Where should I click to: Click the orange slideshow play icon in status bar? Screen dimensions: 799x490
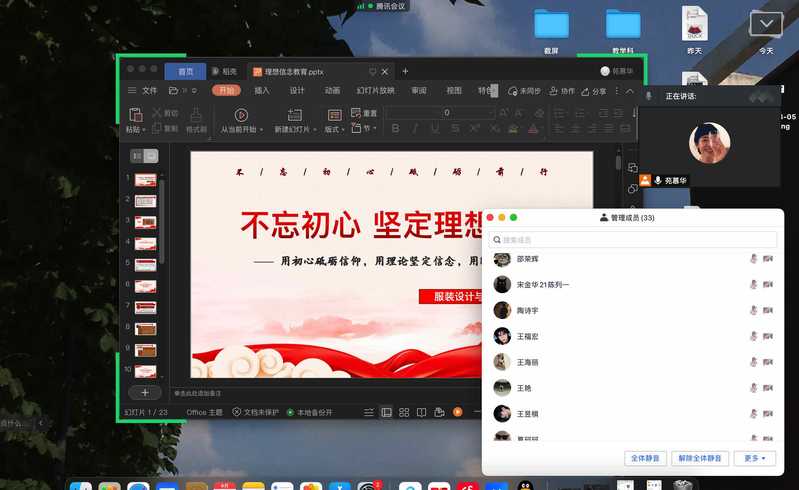(457, 412)
